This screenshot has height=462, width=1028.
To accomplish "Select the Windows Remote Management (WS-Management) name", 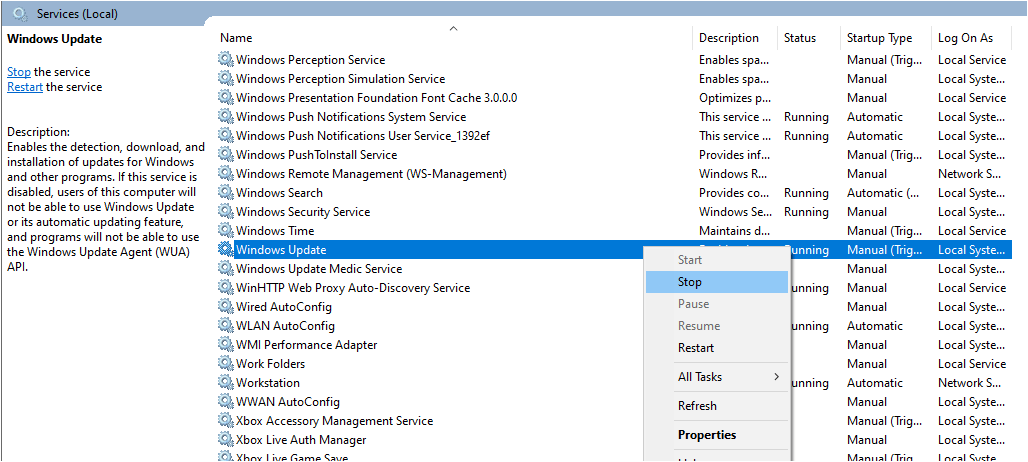I will tap(371, 174).
